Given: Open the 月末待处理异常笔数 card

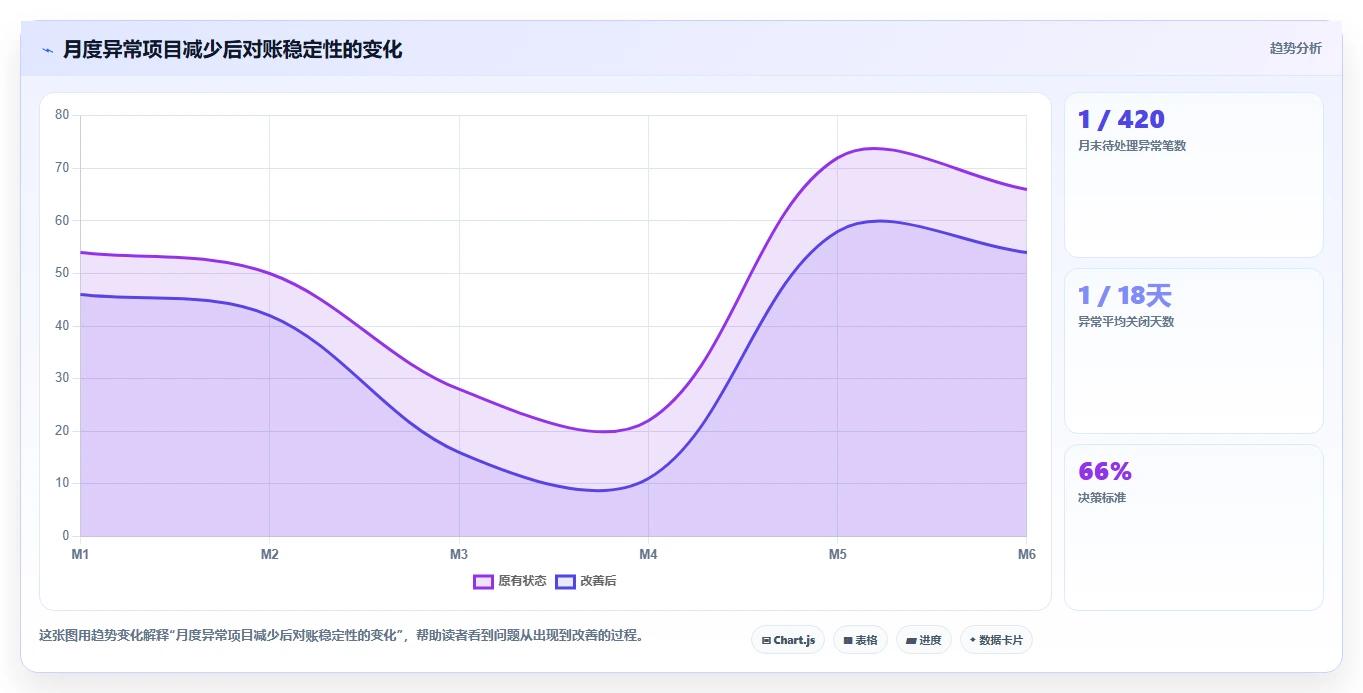Looking at the screenshot, I should (1194, 175).
